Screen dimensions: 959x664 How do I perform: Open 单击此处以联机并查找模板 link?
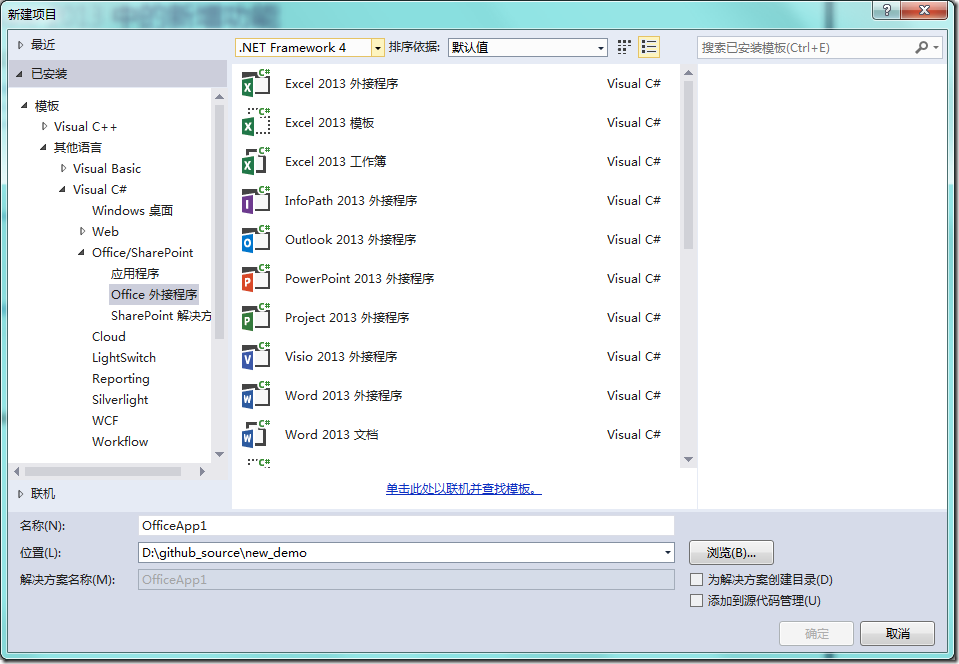[464, 489]
